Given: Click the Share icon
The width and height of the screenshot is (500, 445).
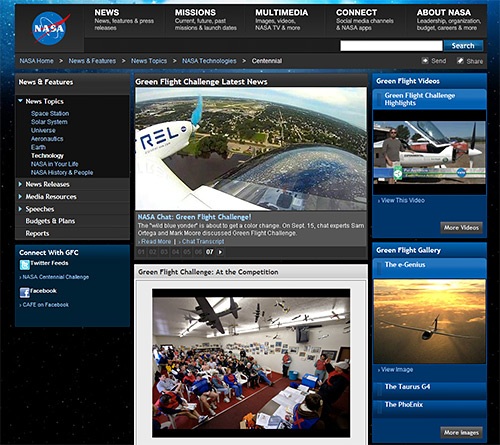Looking at the screenshot, I should [460, 61].
